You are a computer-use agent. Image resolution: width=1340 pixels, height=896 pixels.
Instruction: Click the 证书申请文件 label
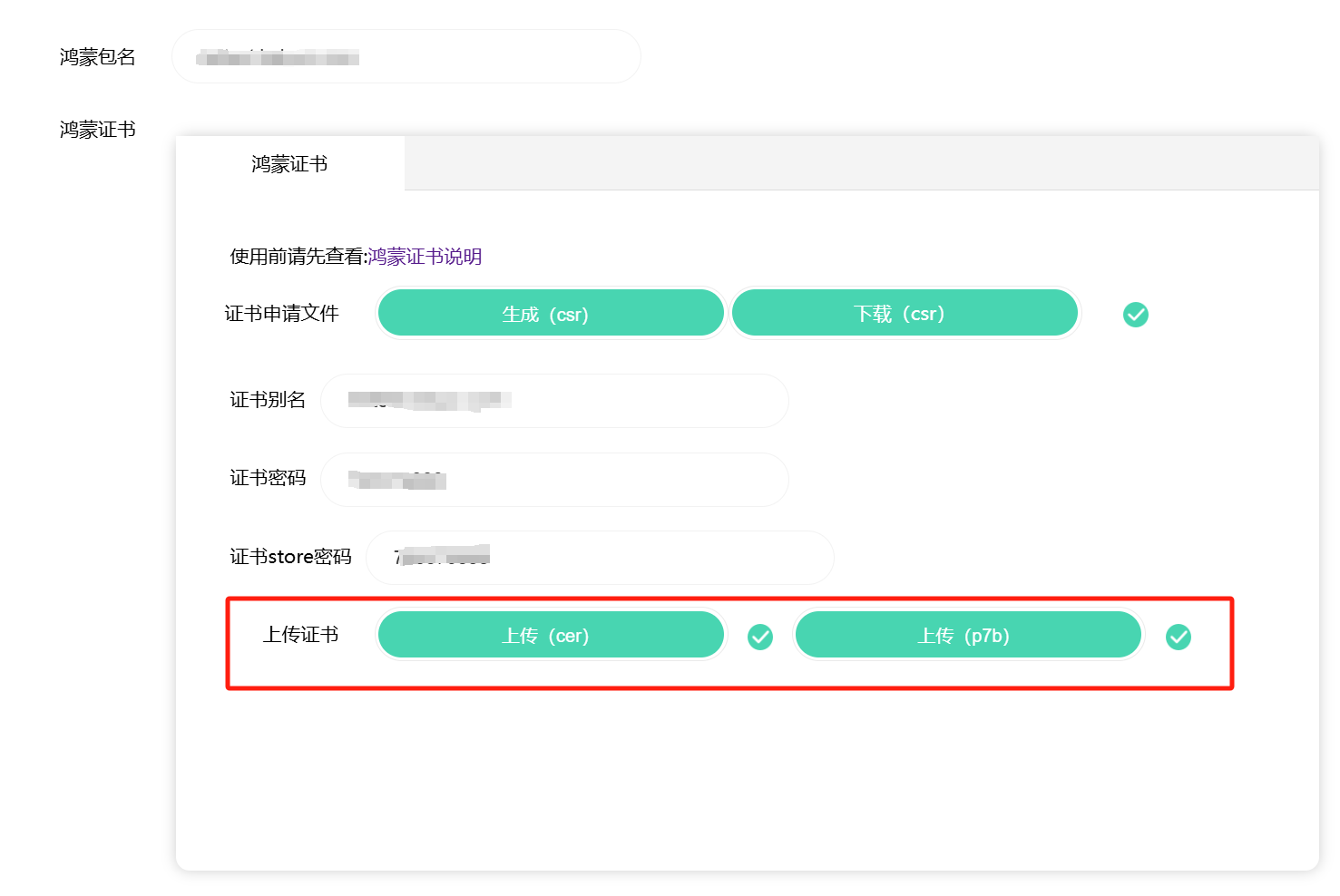[281, 314]
